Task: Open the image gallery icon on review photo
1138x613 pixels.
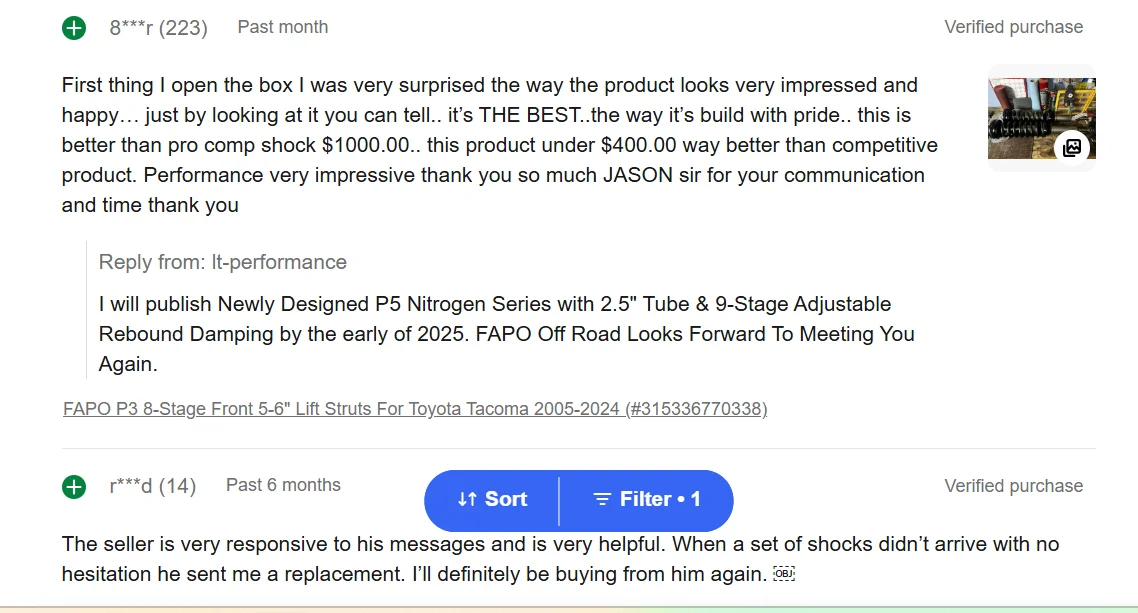Action: 1071,148
